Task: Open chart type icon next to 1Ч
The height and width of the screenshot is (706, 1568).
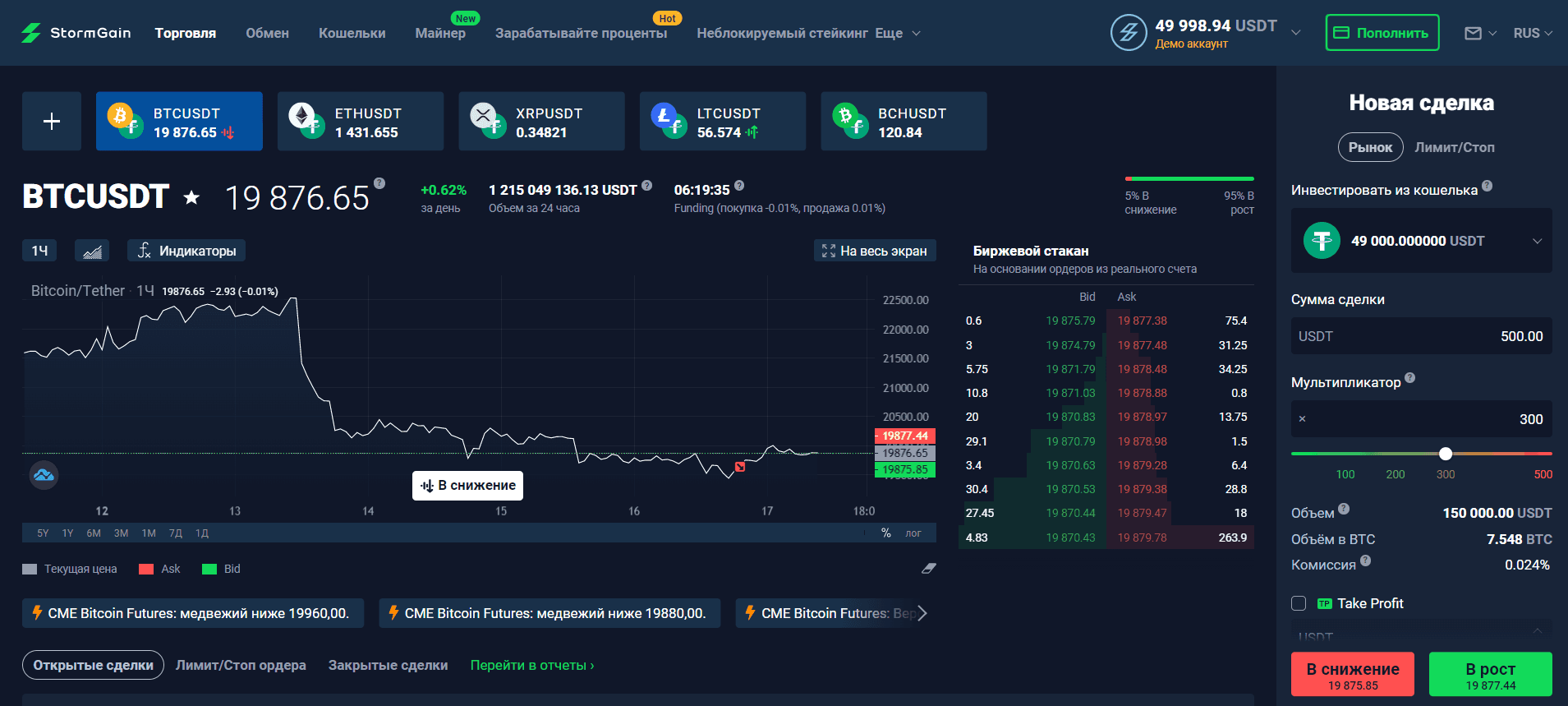Action: (x=92, y=251)
